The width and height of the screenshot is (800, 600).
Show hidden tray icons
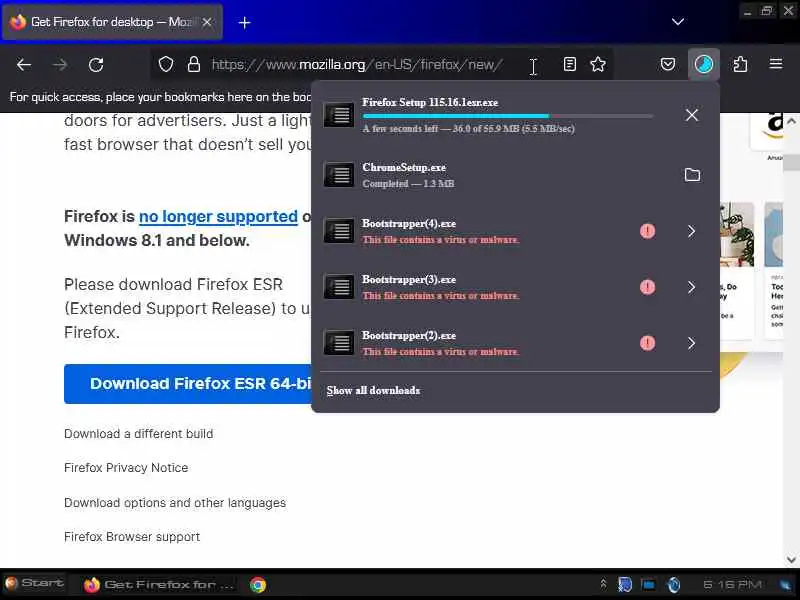[x=603, y=583]
